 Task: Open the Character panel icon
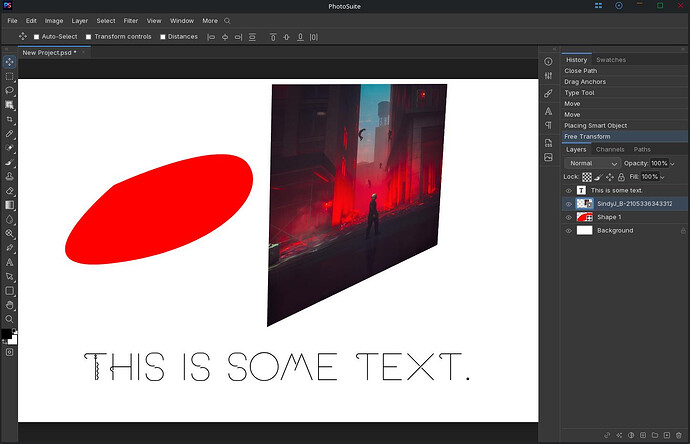(x=548, y=111)
